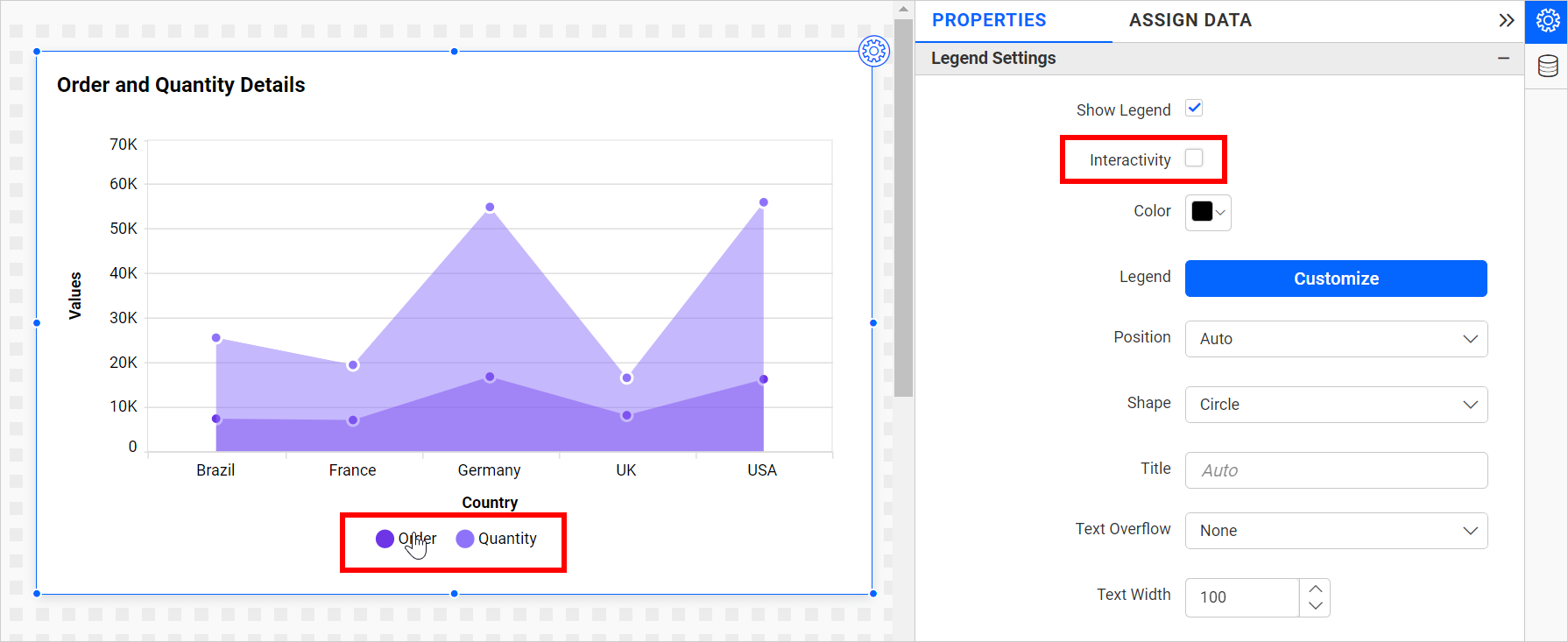Collapse the properties panel with double chevron
Viewport: 1568px width, 642px height.
click(1506, 20)
